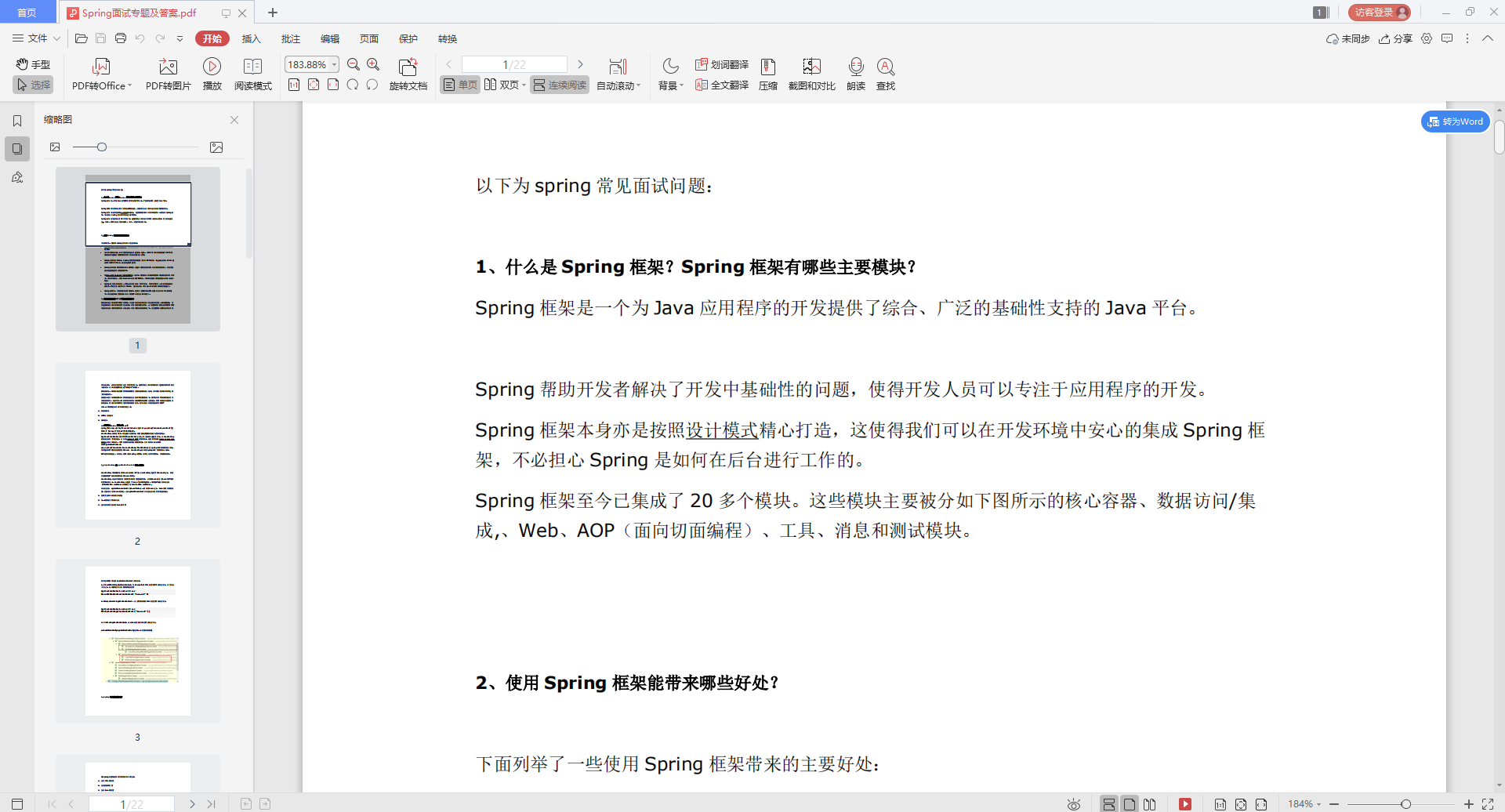Open the zoom percentage dropdown

point(333,64)
